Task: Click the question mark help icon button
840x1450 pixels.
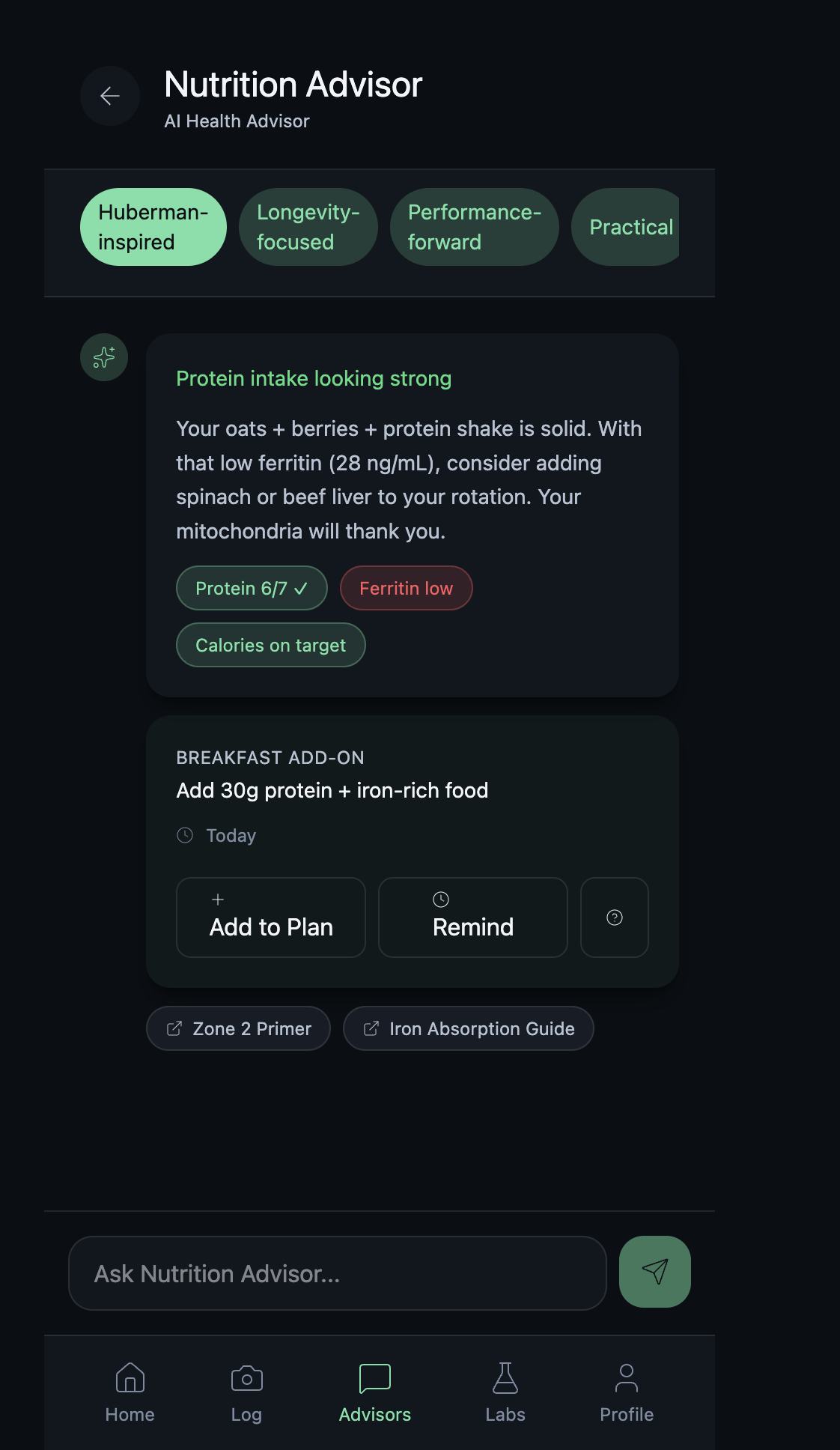Action: tap(614, 917)
